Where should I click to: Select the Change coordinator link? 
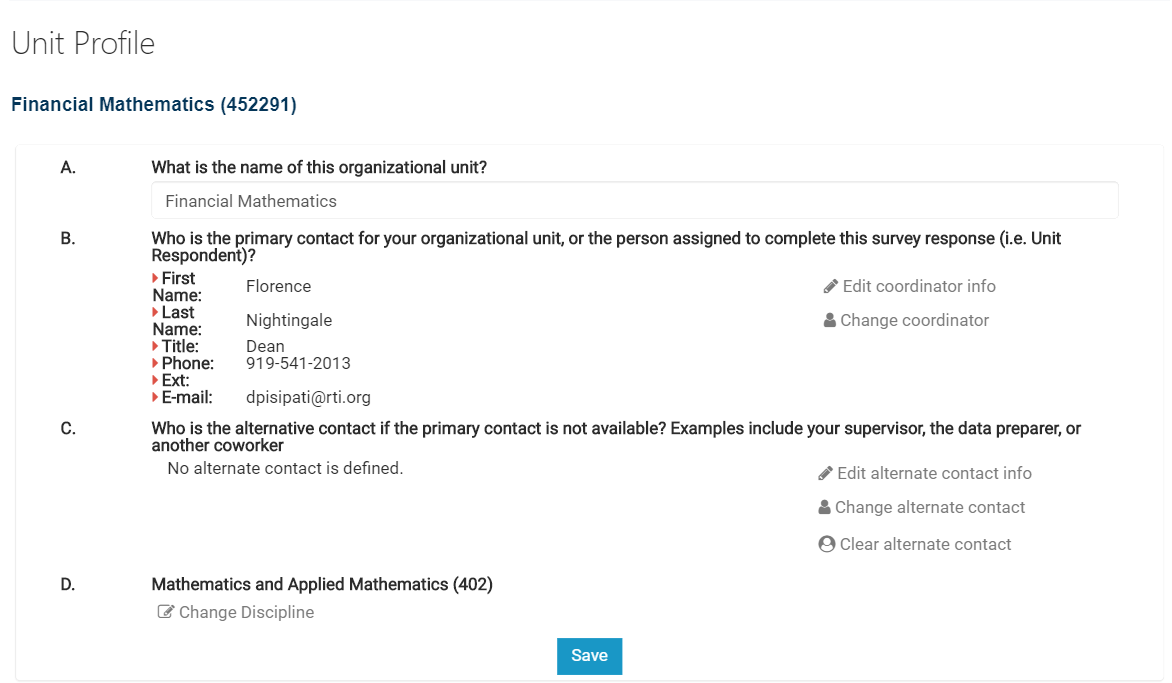pyautogui.click(x=914, y=321)
